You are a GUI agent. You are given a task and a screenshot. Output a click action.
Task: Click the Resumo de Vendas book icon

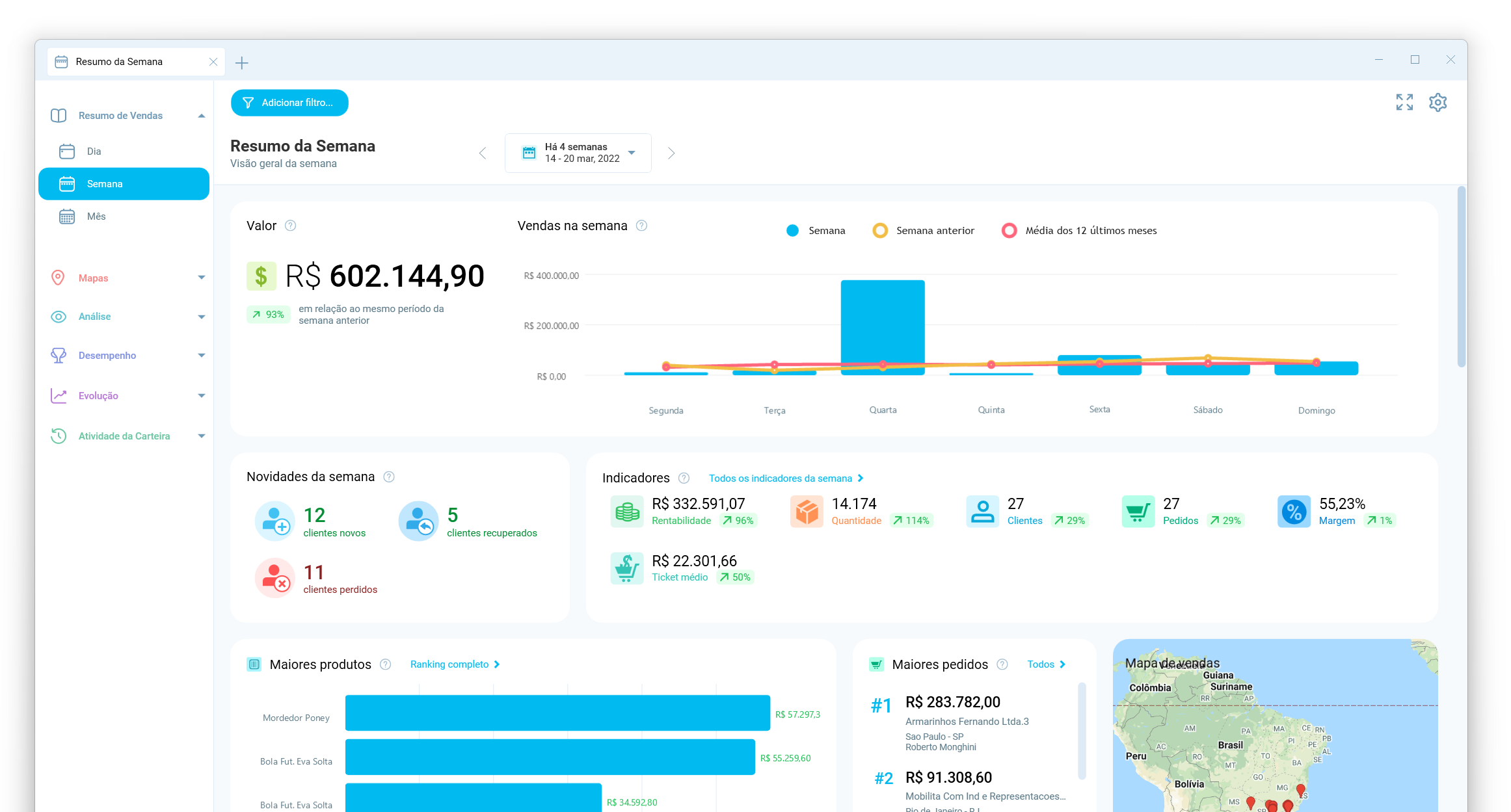click(x=59, y=116)
